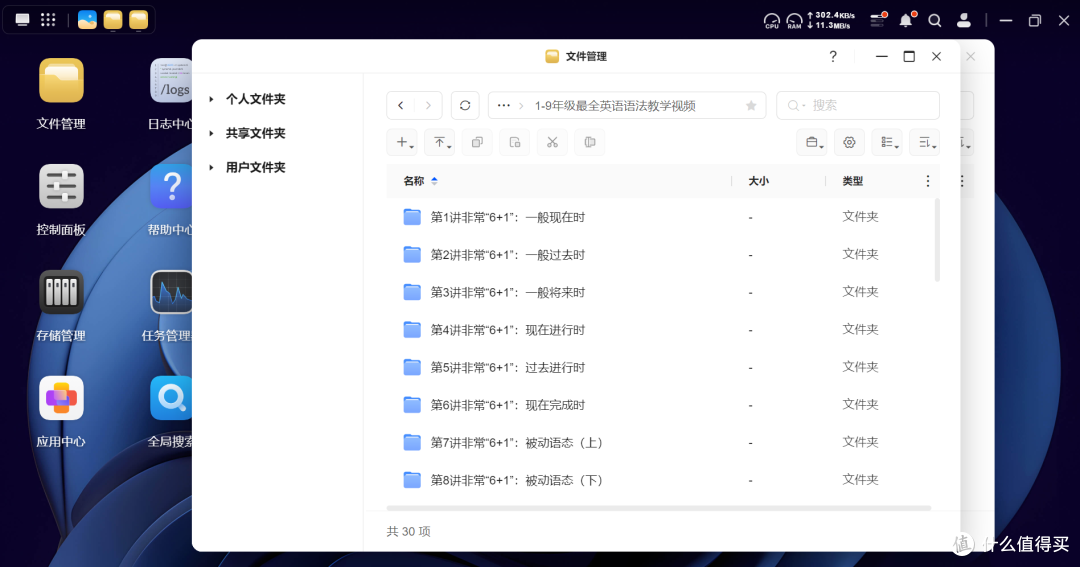
Task: Select 共享文件夹 in the sidebar
Action: 256,133
